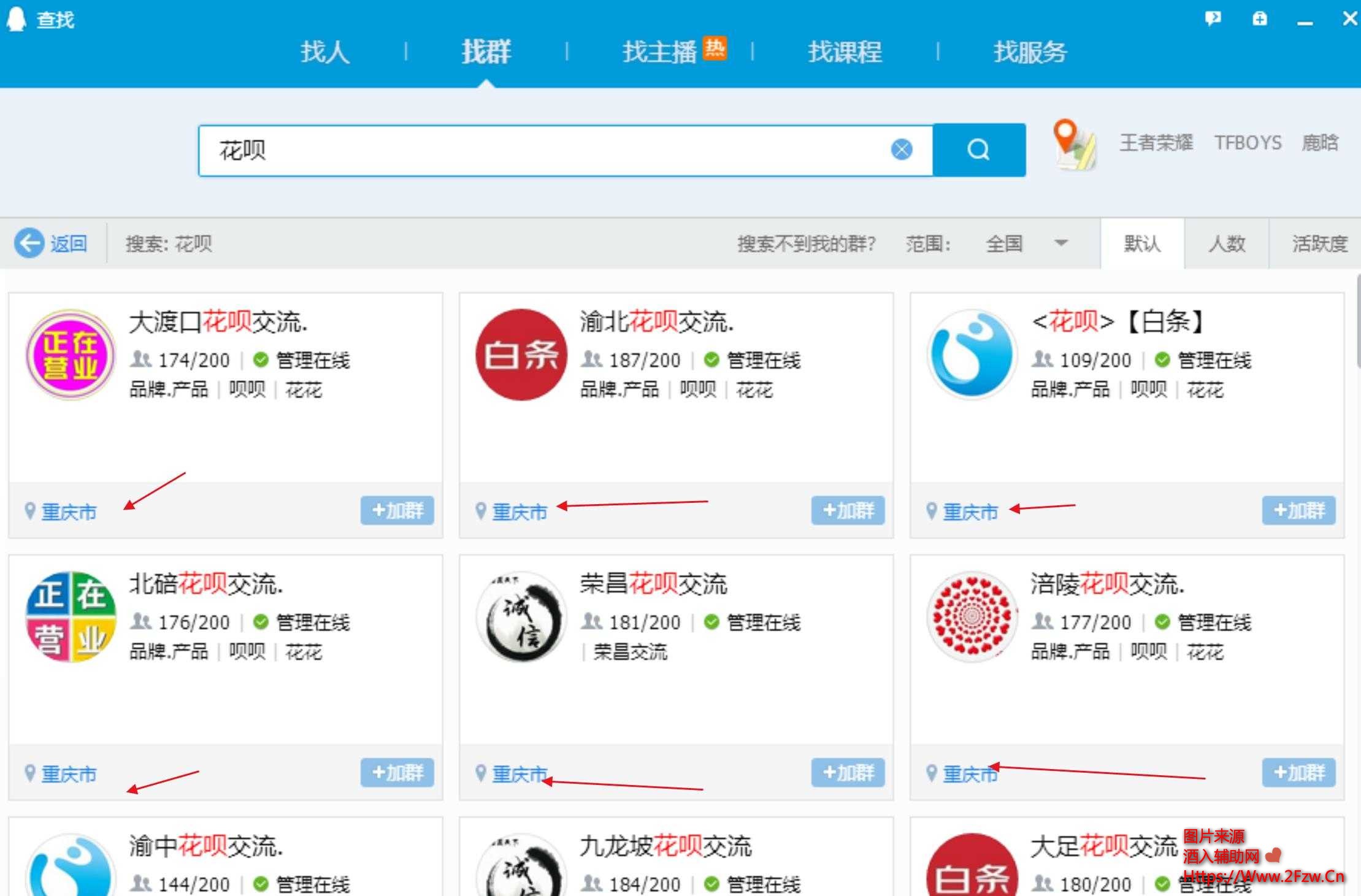Viewport: 1361px width, 896px height.
Task: Click the location pin in <花呗>【白条】 card
Action: [932, 511]
